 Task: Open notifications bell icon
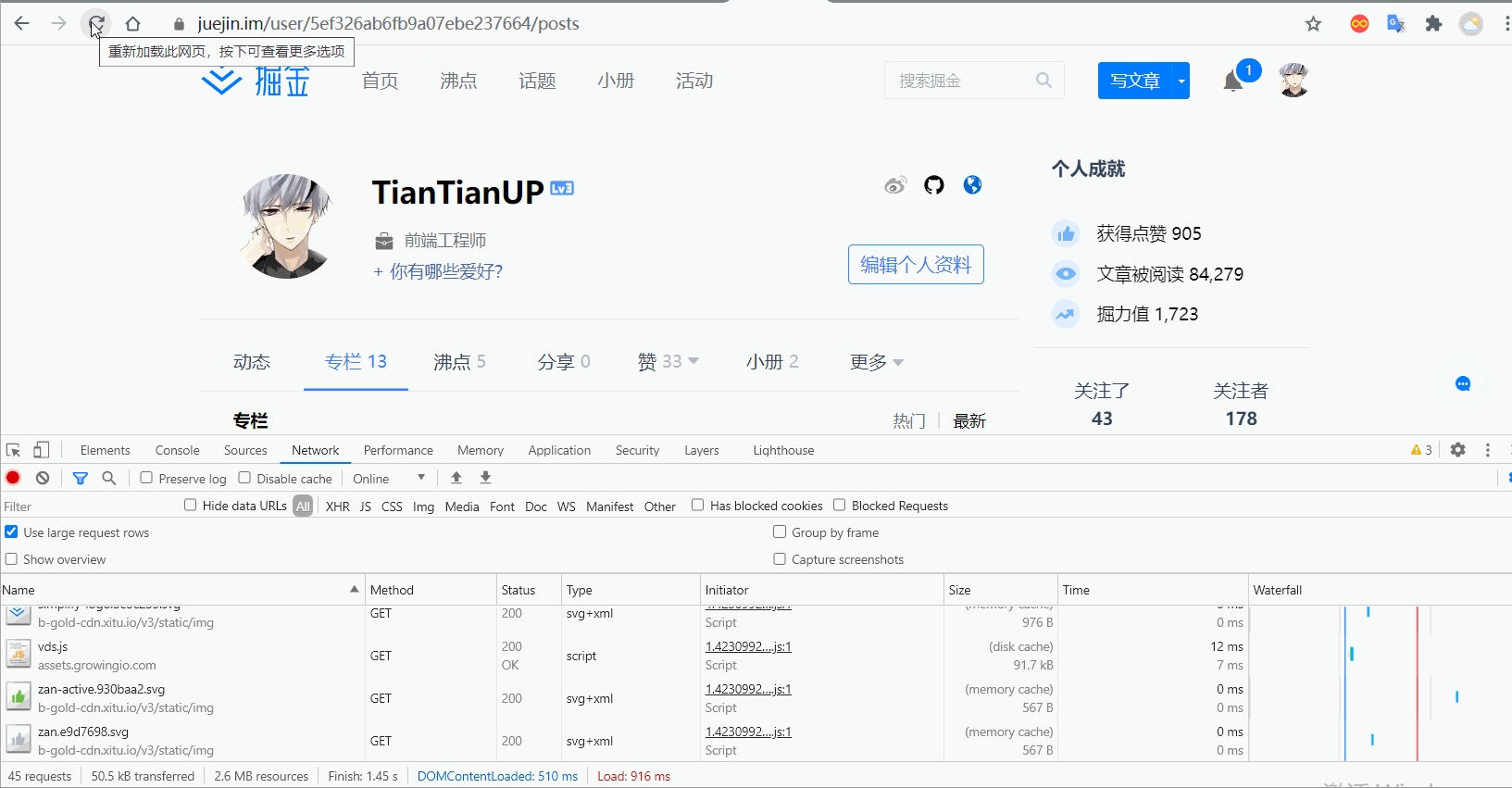[x=1232, y=81]
